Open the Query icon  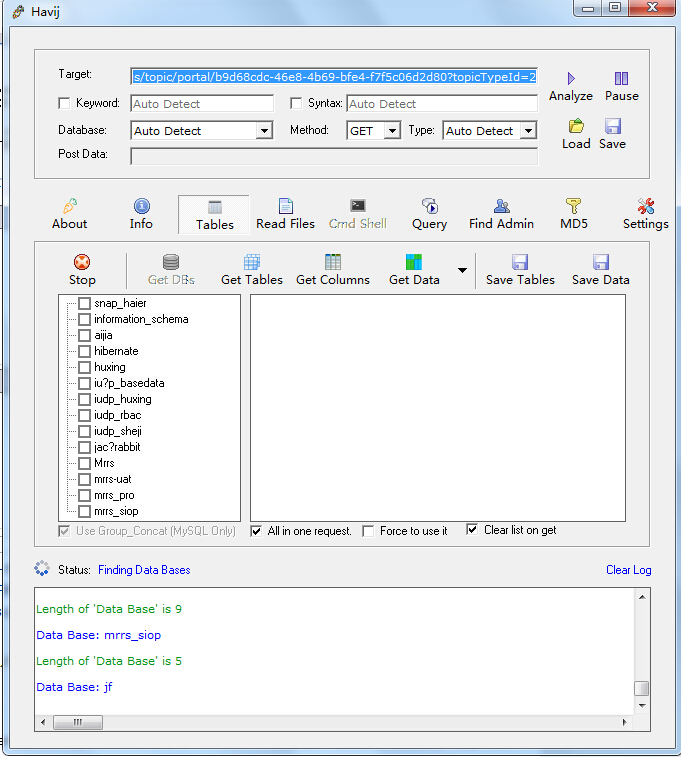click(430, 206)
